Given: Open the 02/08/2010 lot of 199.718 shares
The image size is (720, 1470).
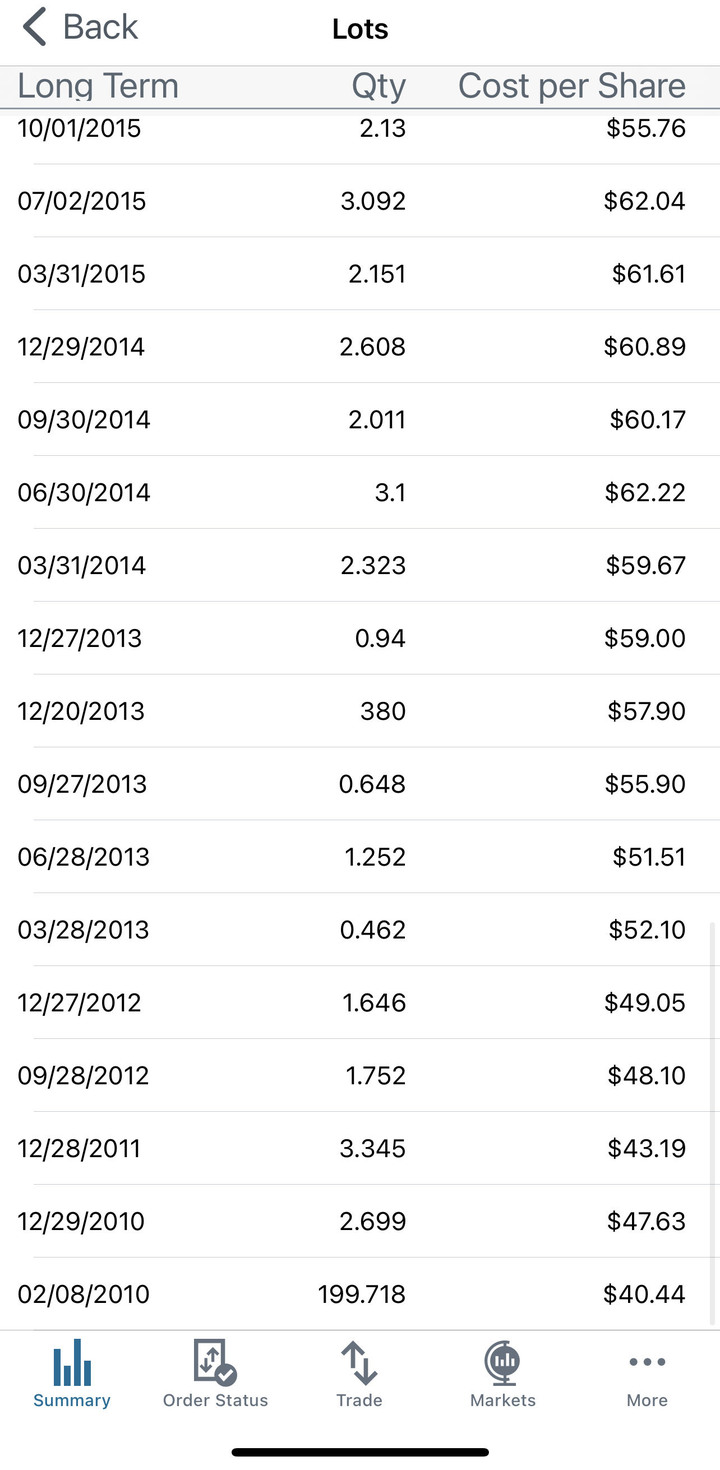Looking at the screenshot, I should (x=360, y=1294).
